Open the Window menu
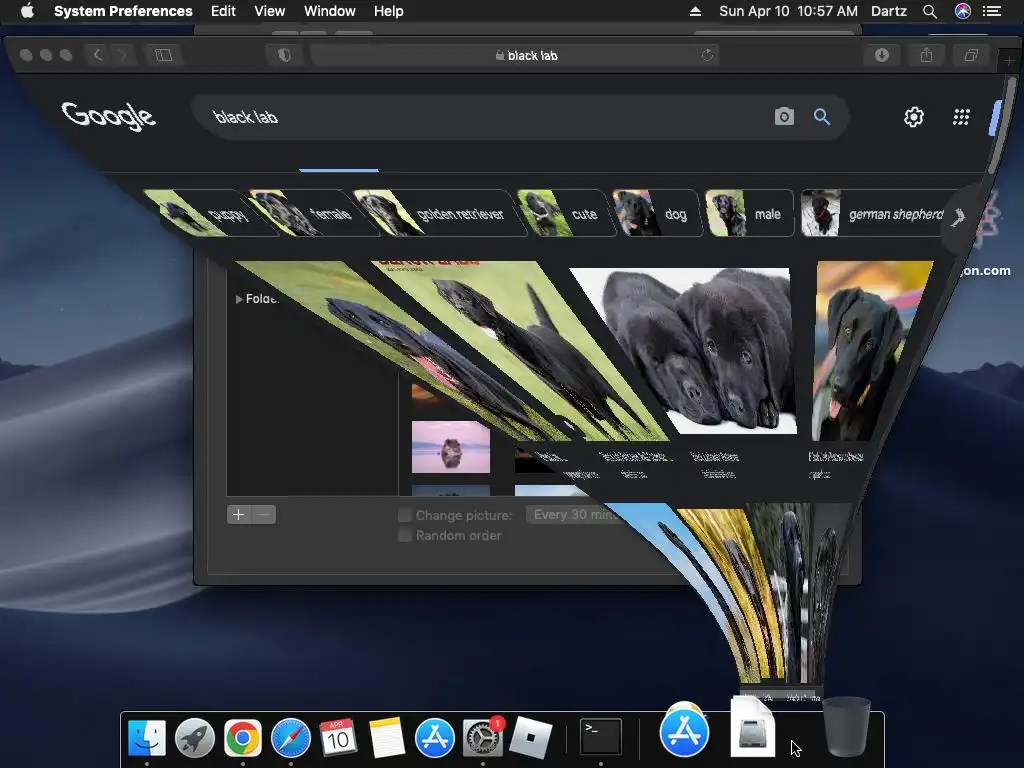 click(330, 11)
